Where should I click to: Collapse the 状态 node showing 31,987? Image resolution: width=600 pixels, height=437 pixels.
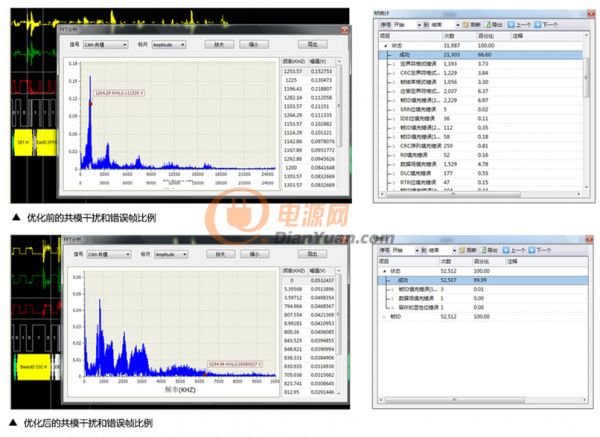coord(386,46)
